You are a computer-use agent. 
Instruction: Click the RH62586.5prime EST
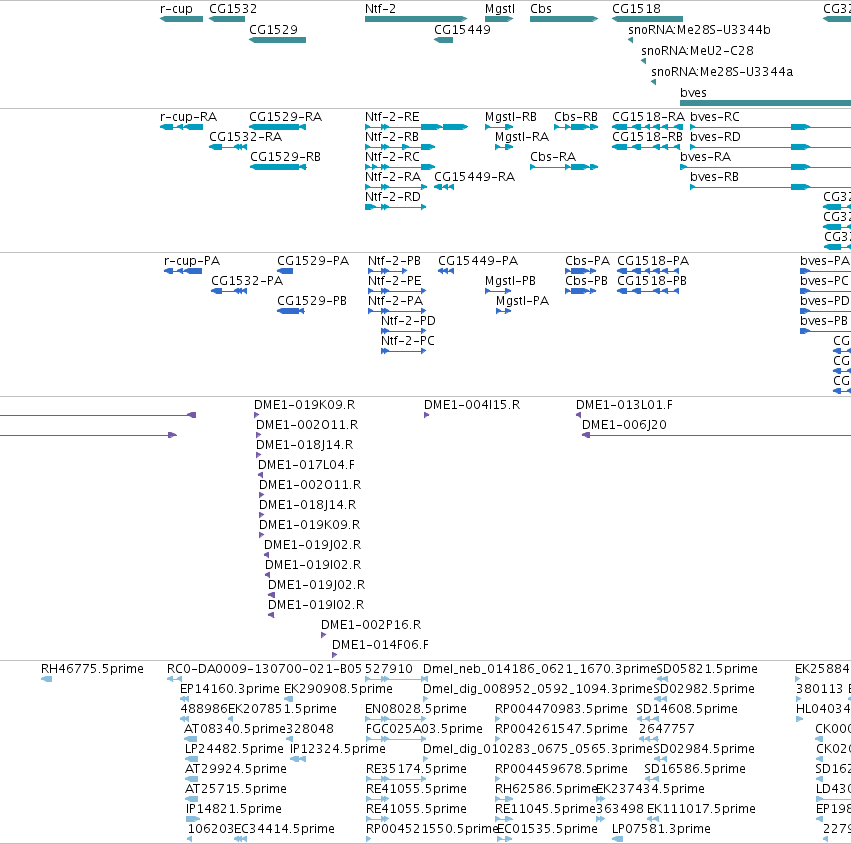[504, 799]
